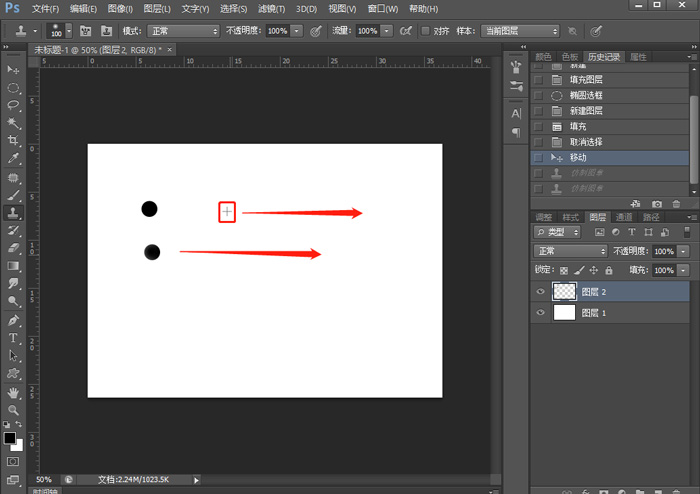Select the Zoom tool

(x=13, y=410)
